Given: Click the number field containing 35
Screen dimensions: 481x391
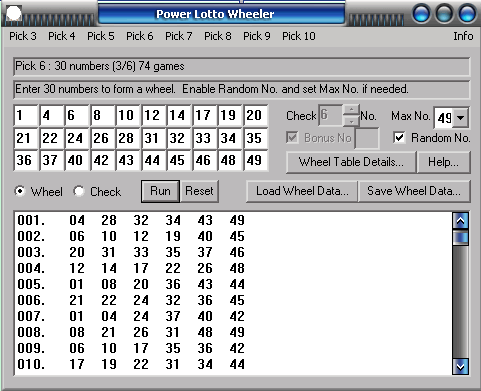Looking at the screenshot, I should 256,138.
